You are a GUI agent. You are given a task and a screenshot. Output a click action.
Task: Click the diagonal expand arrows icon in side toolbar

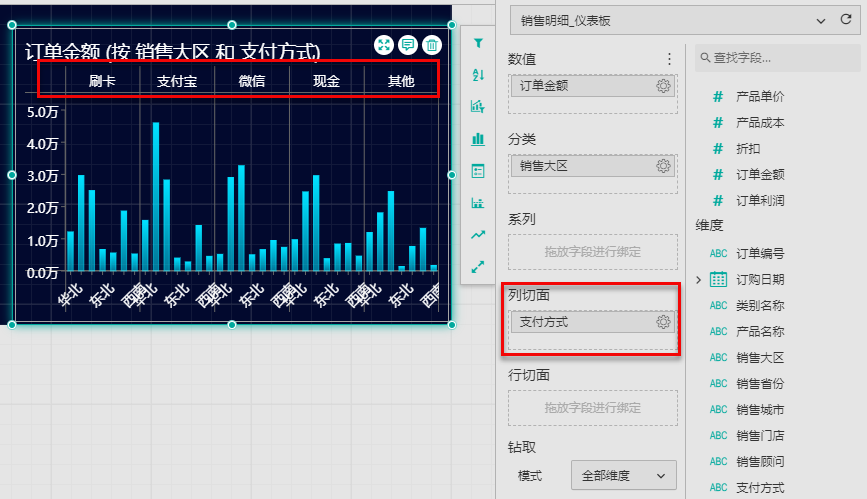click(x=478, y=267)
